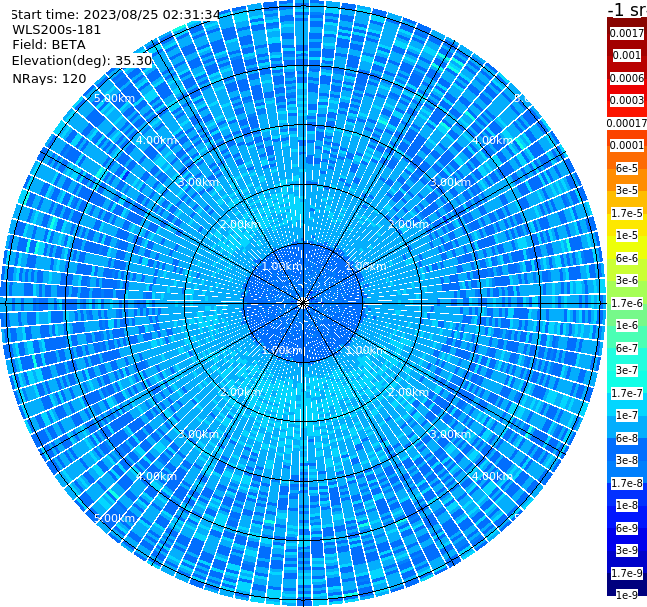Image resolution: width=647 pixels, height=607 pixels.
Task: Click the 0.0017 colorbar label
Action: tap(627, 33)
